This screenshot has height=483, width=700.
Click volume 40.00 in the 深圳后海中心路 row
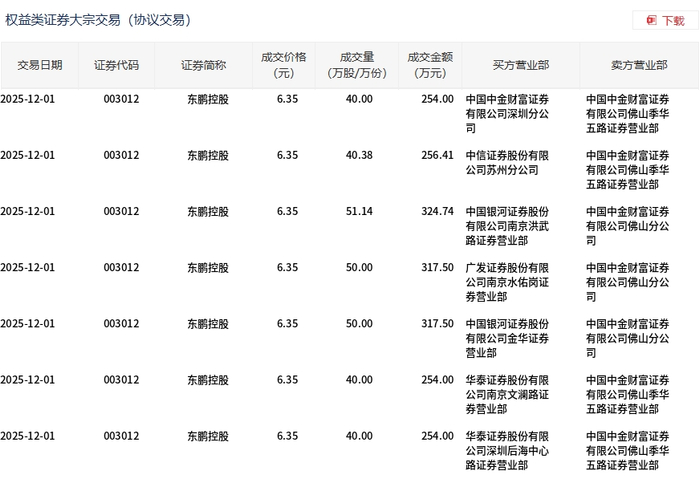tap(359, 437)
